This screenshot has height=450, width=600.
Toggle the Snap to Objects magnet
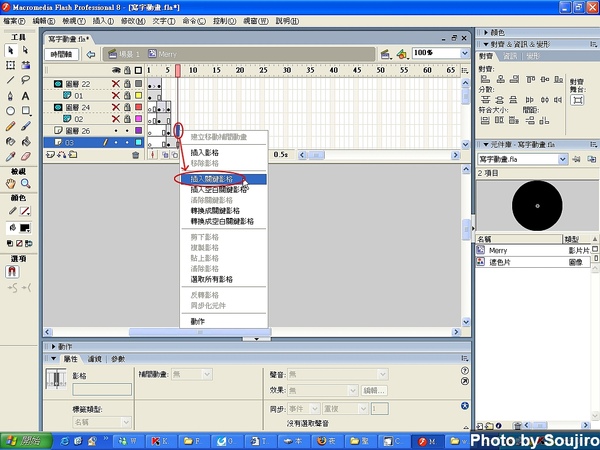pyautogui.click(x=12, y=271)
